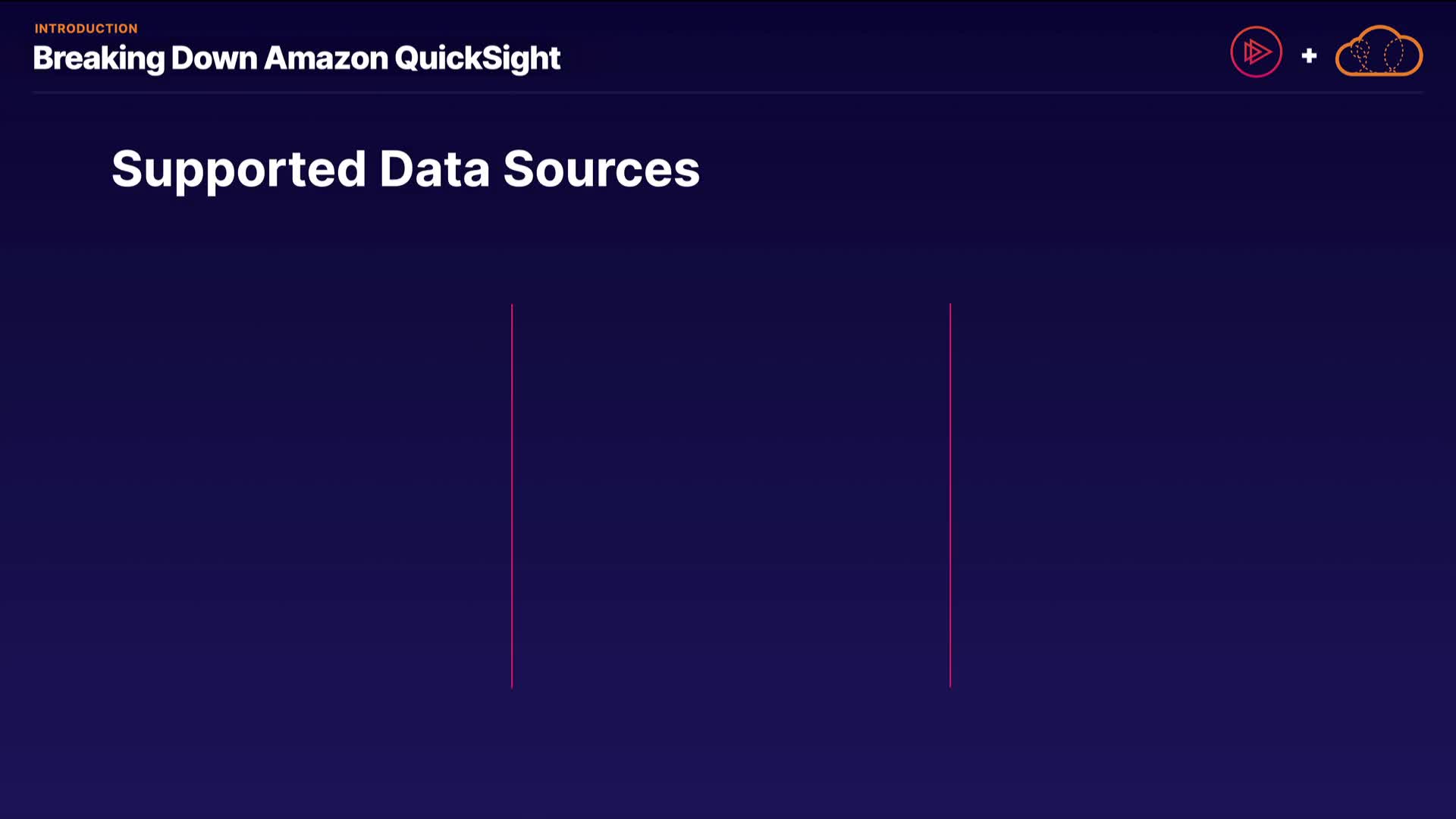1456x819 pixels.
Task: Click the orange INTRODUCTION section label
Action: (86, 29)
